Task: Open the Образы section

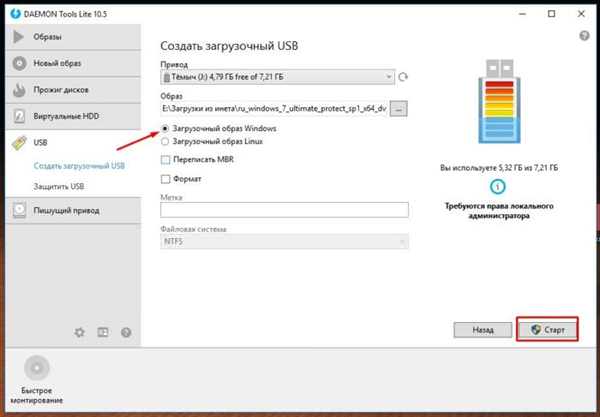Action: [73, 37]
